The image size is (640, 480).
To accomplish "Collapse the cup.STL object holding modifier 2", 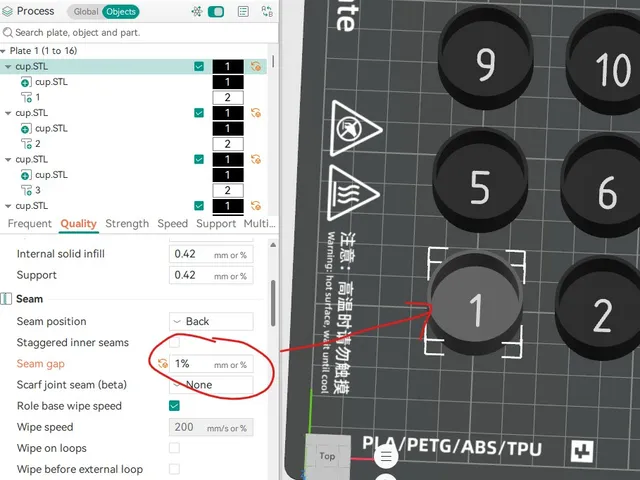I will [8, 113].
